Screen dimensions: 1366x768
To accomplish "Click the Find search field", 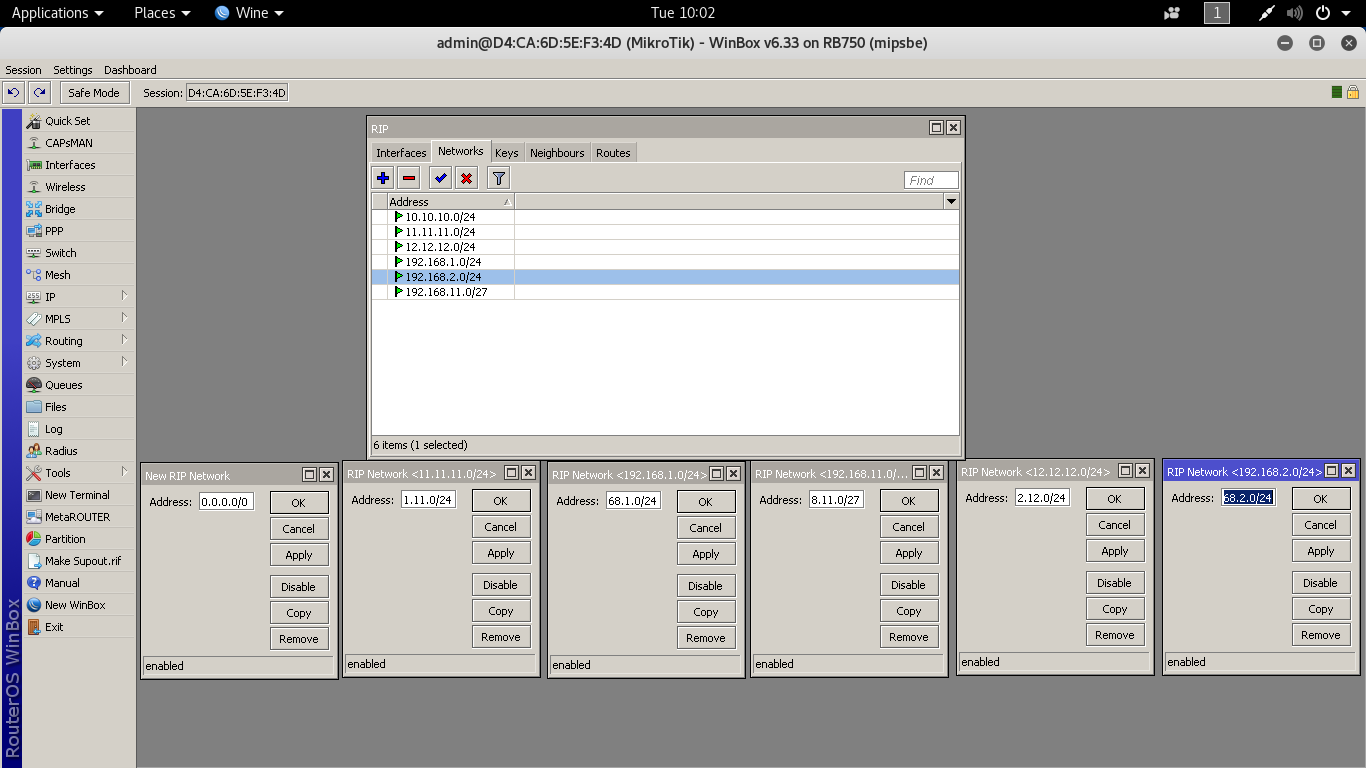I will click(930, 180).
